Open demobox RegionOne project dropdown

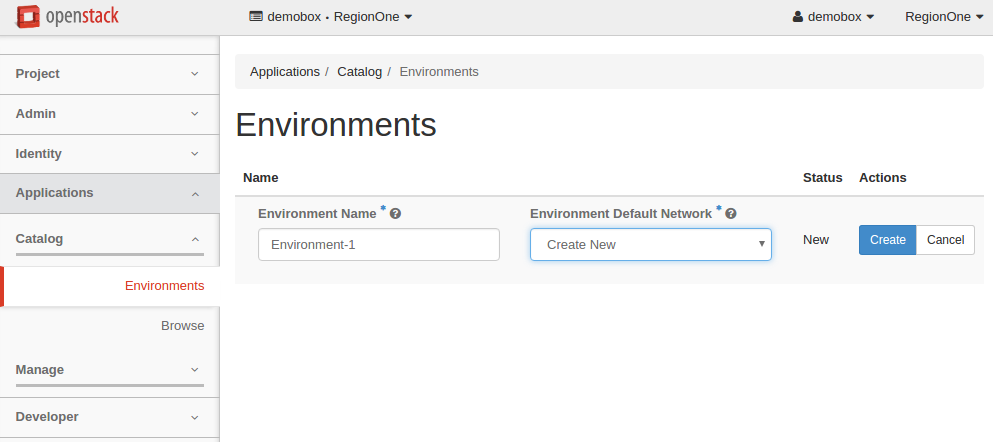pyautogui.click(x=330, y=17)
